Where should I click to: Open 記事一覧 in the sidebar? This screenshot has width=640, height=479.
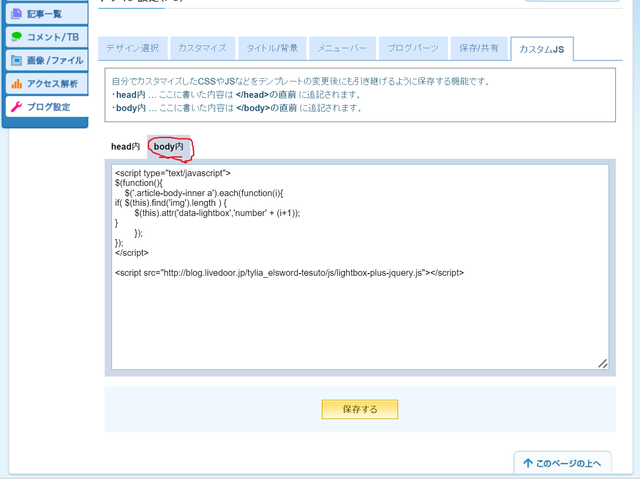point(47,13)
